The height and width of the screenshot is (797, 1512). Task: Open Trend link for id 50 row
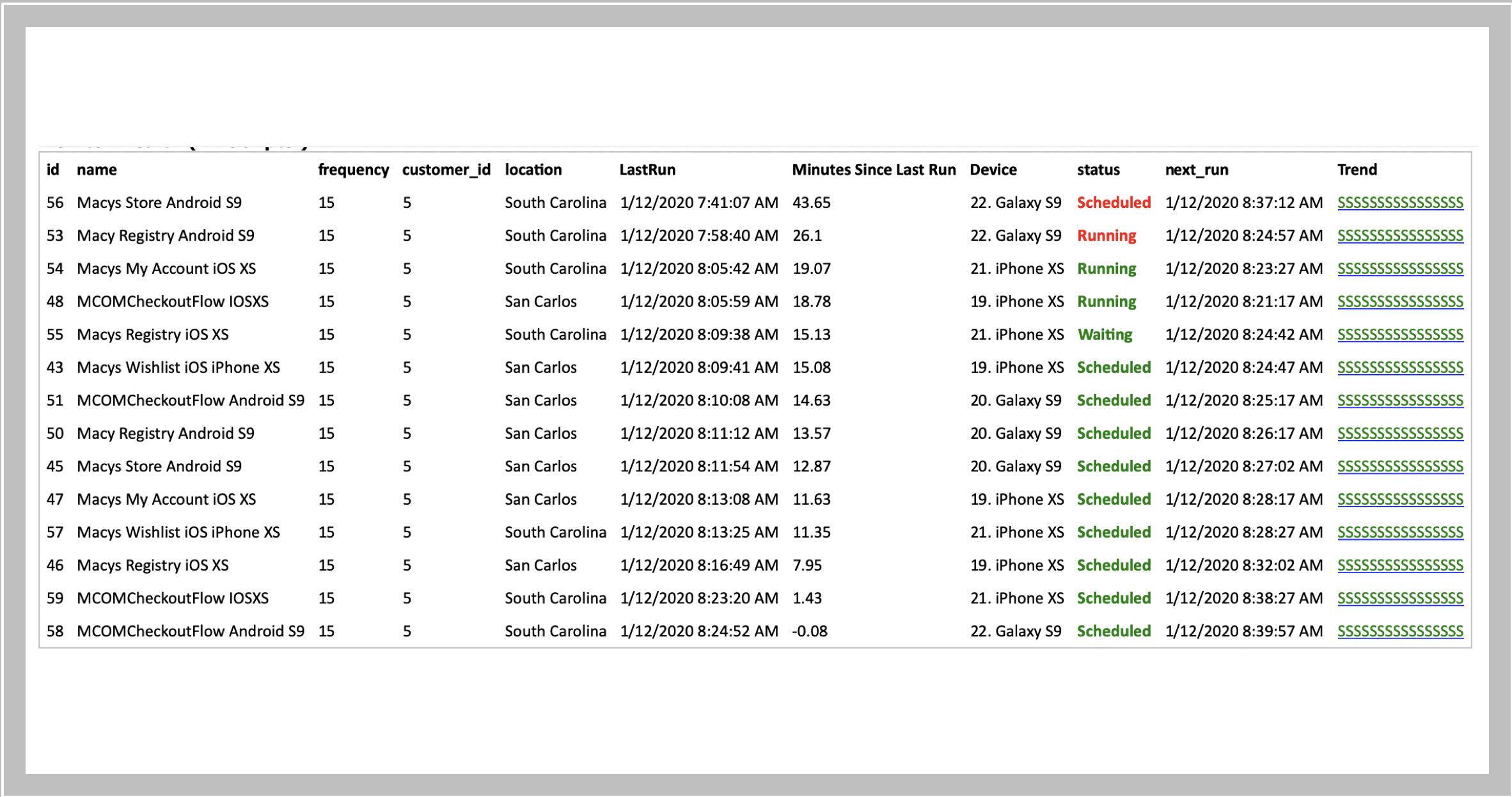(1400, 434)
